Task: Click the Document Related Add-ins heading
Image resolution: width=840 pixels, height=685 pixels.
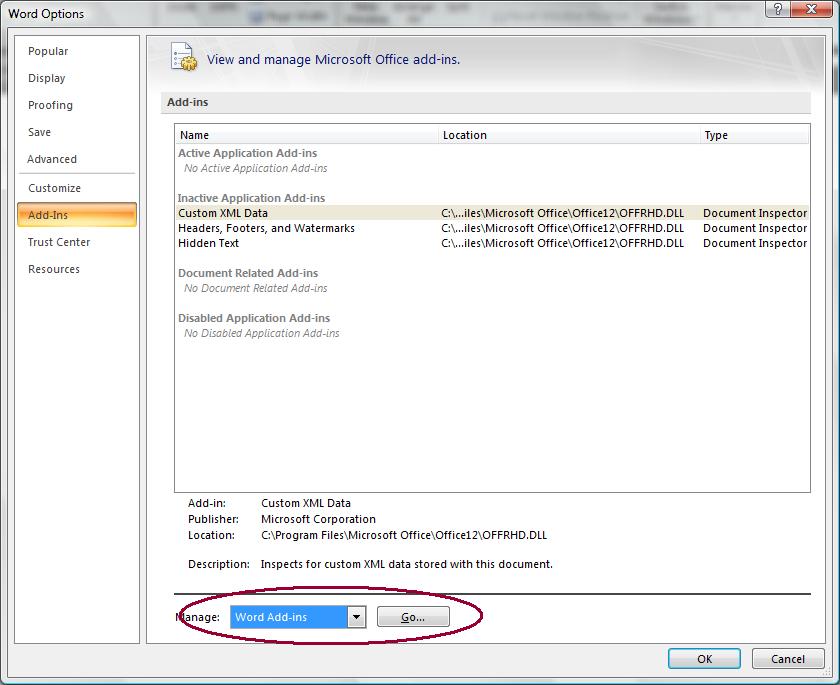Action: (x=248, y=273)
